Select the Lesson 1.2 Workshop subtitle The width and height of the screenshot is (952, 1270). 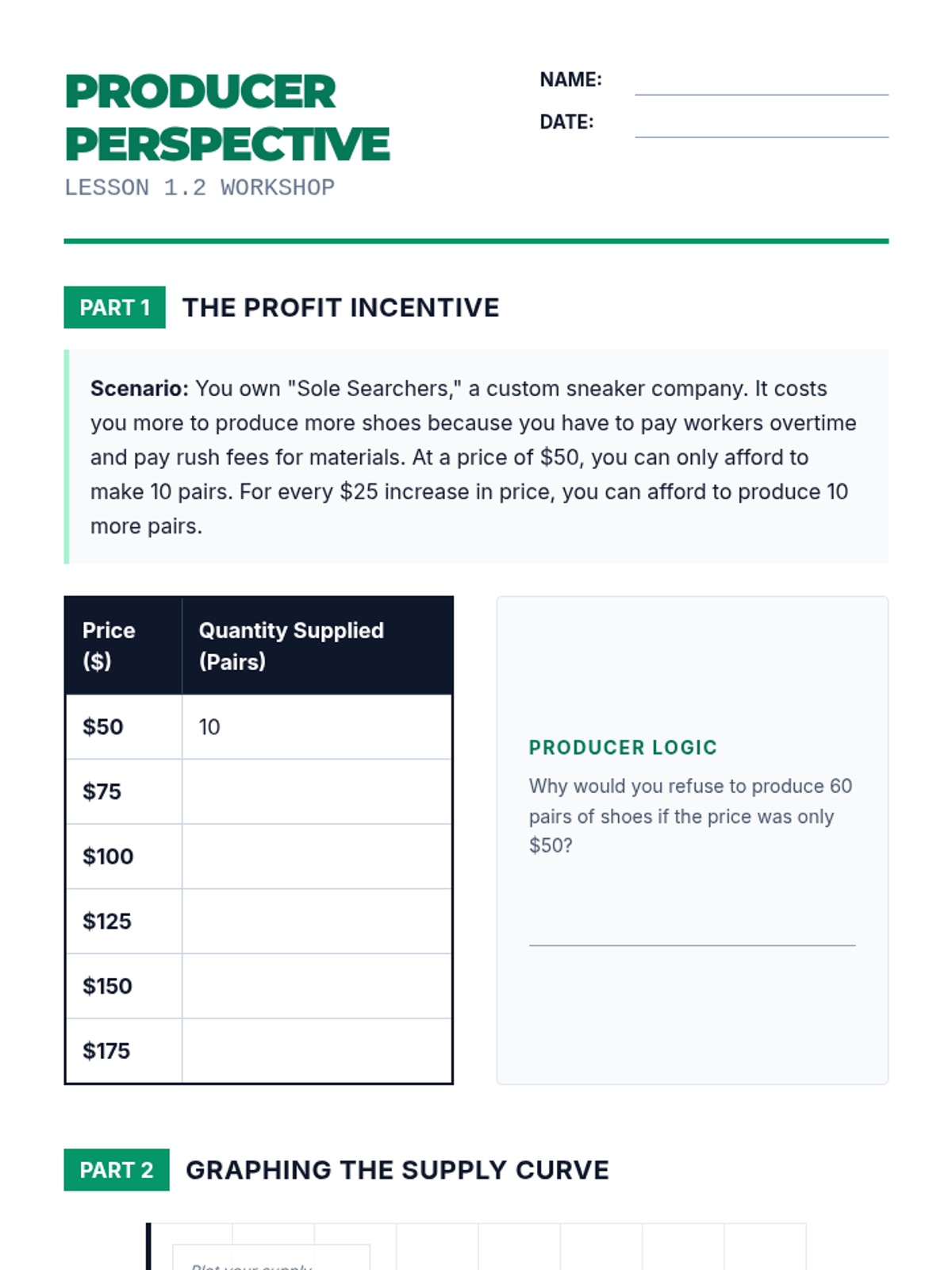(199, 188)
